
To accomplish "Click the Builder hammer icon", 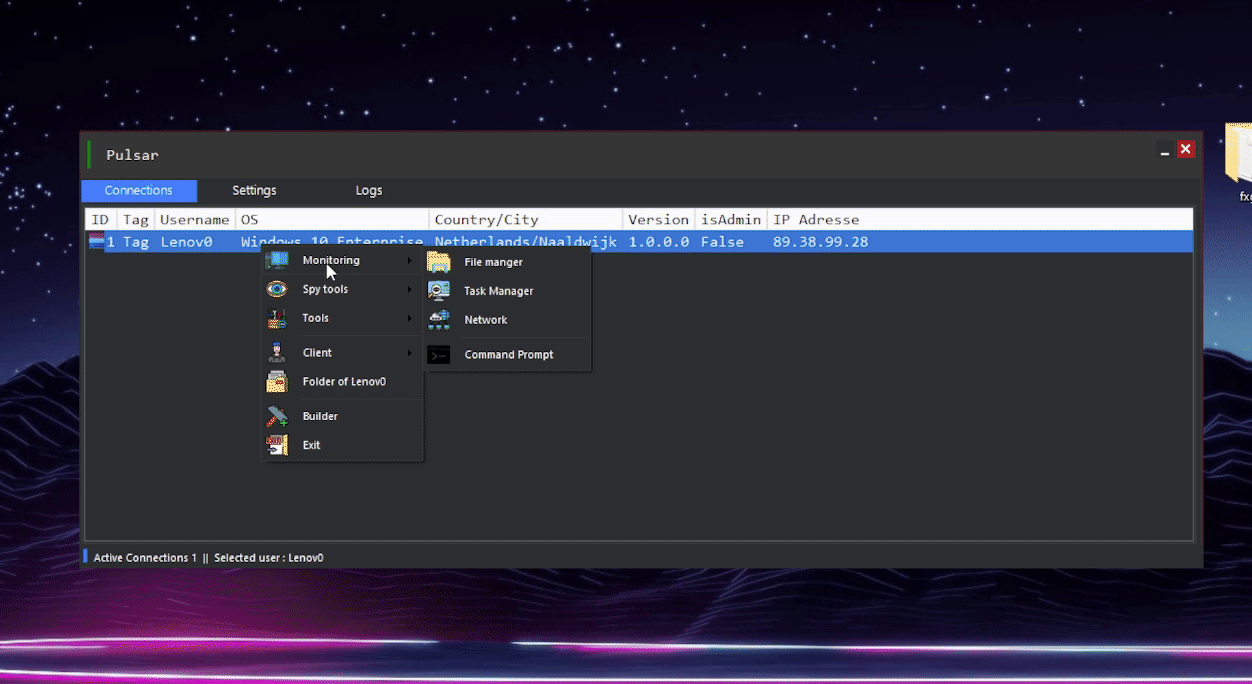I will [277, 416].
